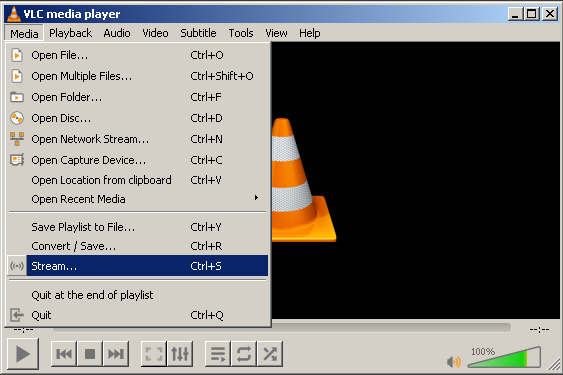The image size is (563, 375).
Task: Open the Media menu
Action: coord(24,33)
